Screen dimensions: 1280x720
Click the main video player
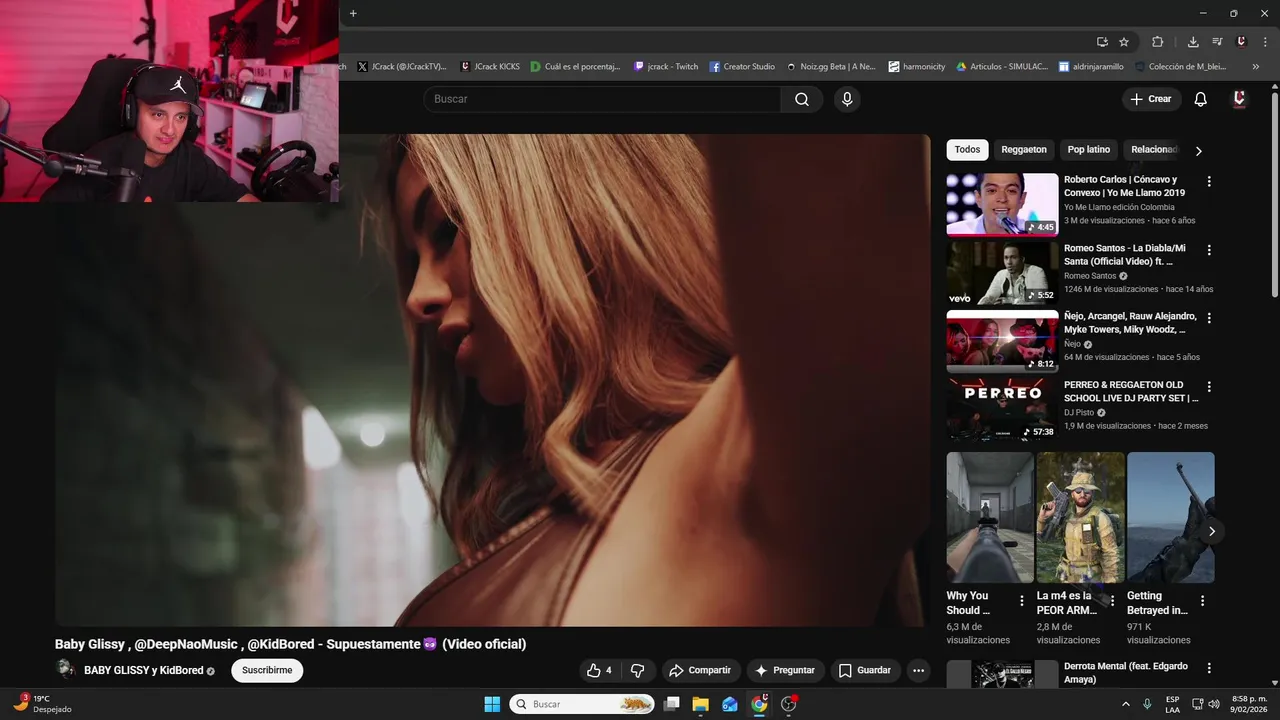(x=492, y=380)
